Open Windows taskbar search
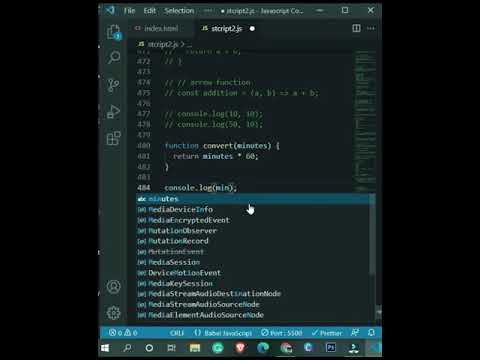The height and width of the screenshot is (360, 480). click(x=127, y=348)
